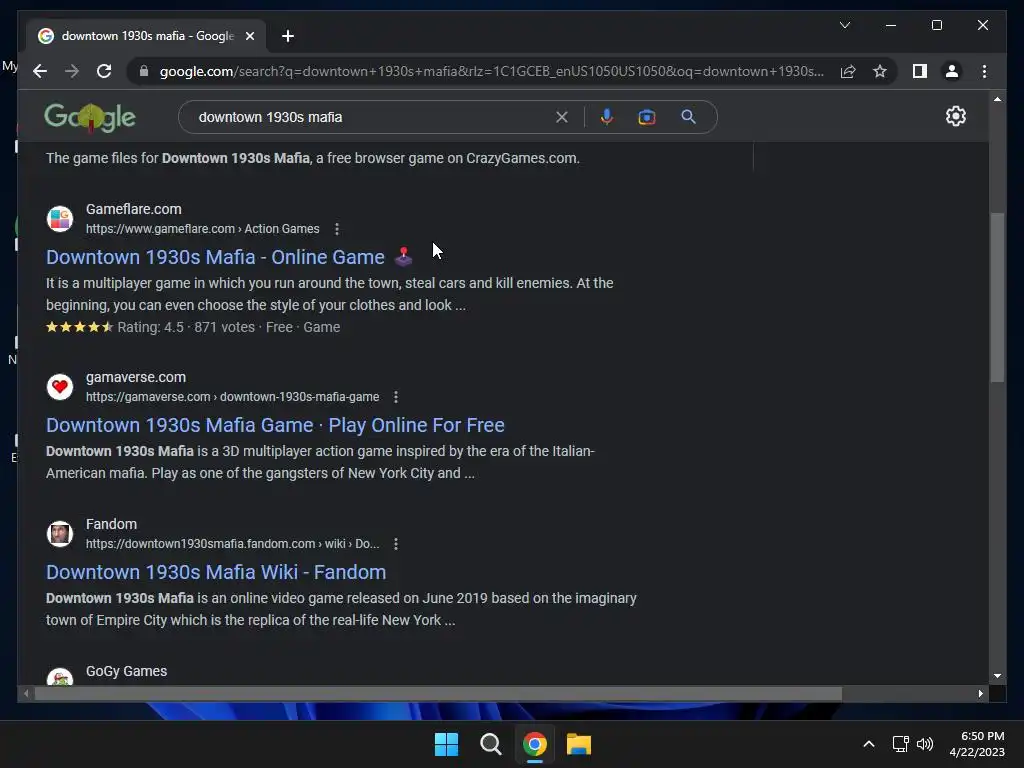Reload the current page
The image size is (1024, 768).
[x=104, y=71]
